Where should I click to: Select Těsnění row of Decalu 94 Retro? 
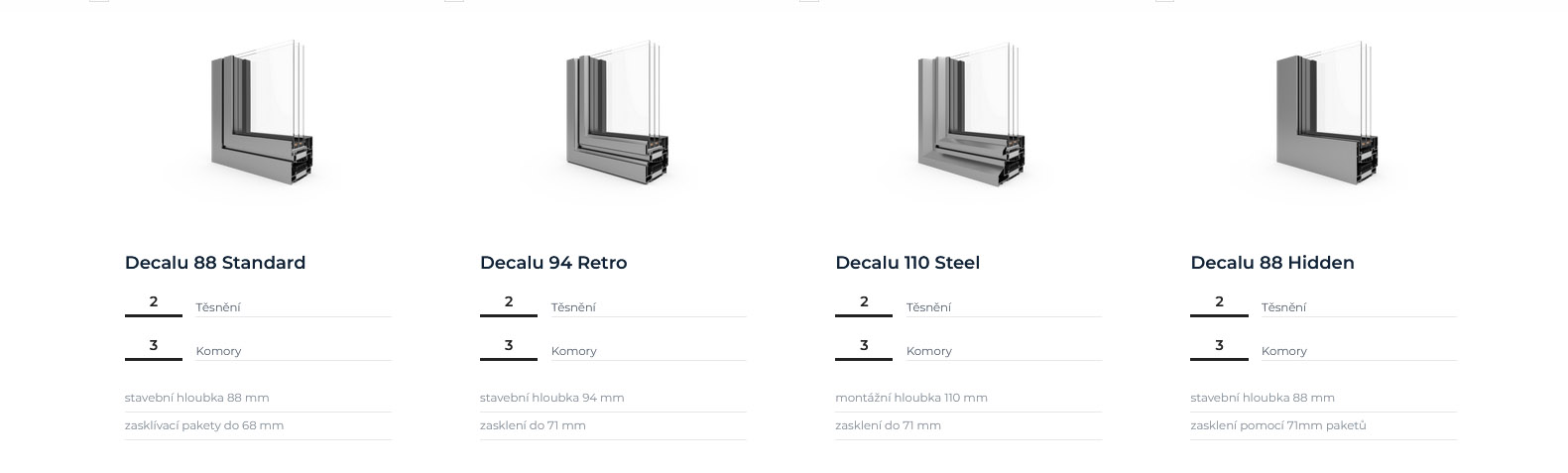pos(573,307)
